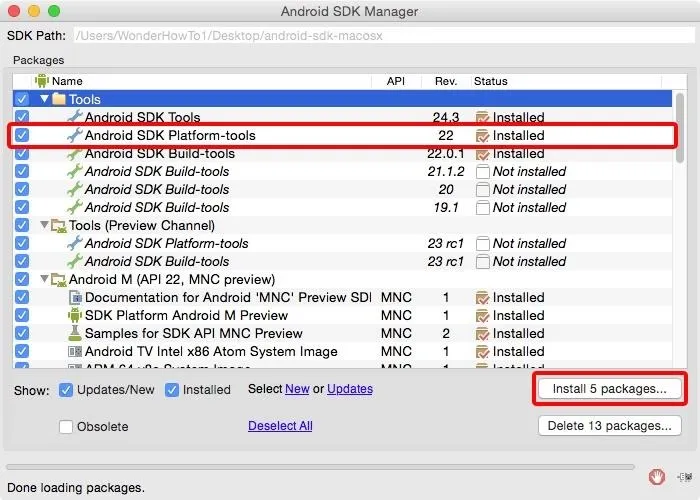Enable the Obsolete checkbox
This screenshot has width=700, height=500.
(66, 426)
